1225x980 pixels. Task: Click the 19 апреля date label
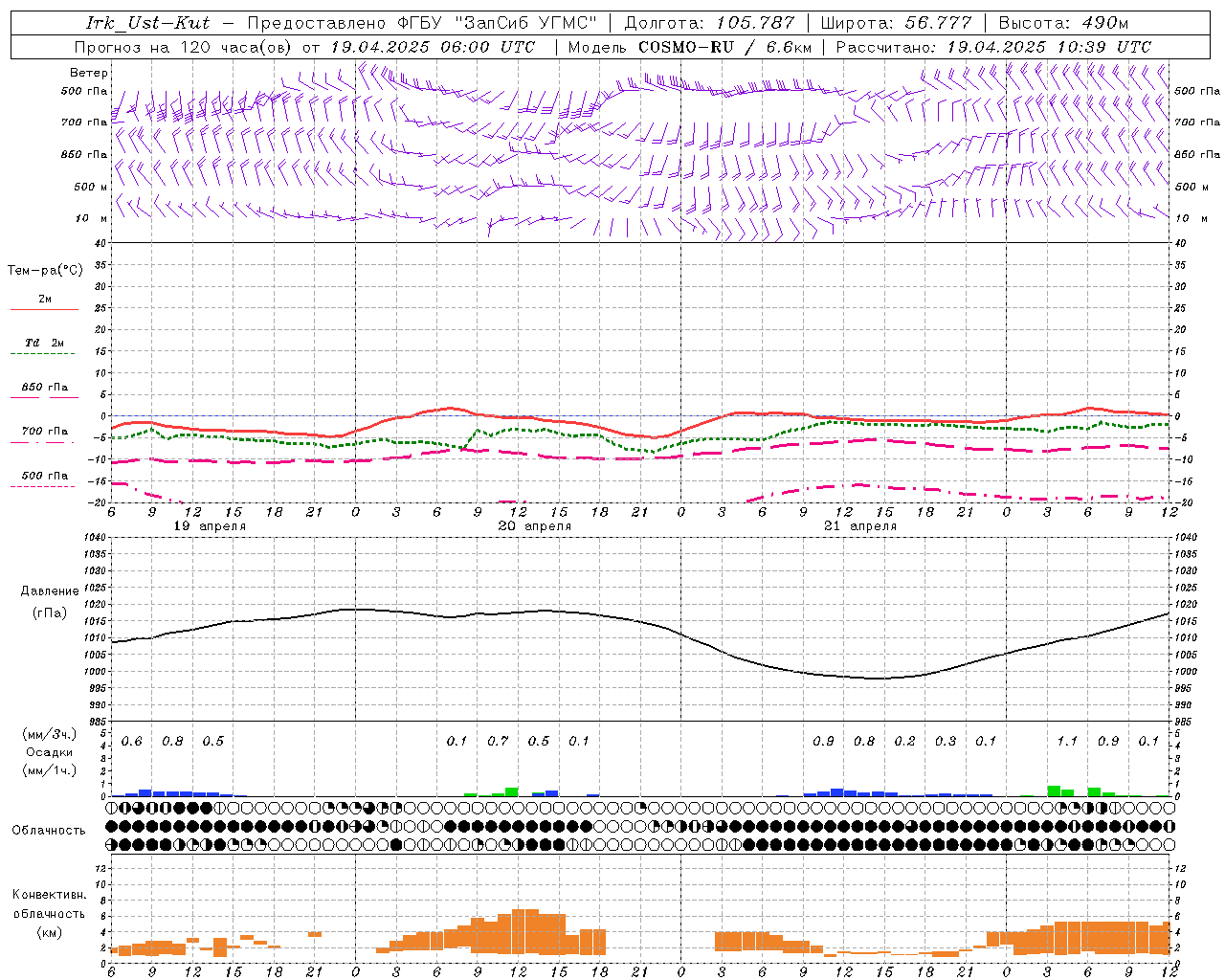(210, 526)
